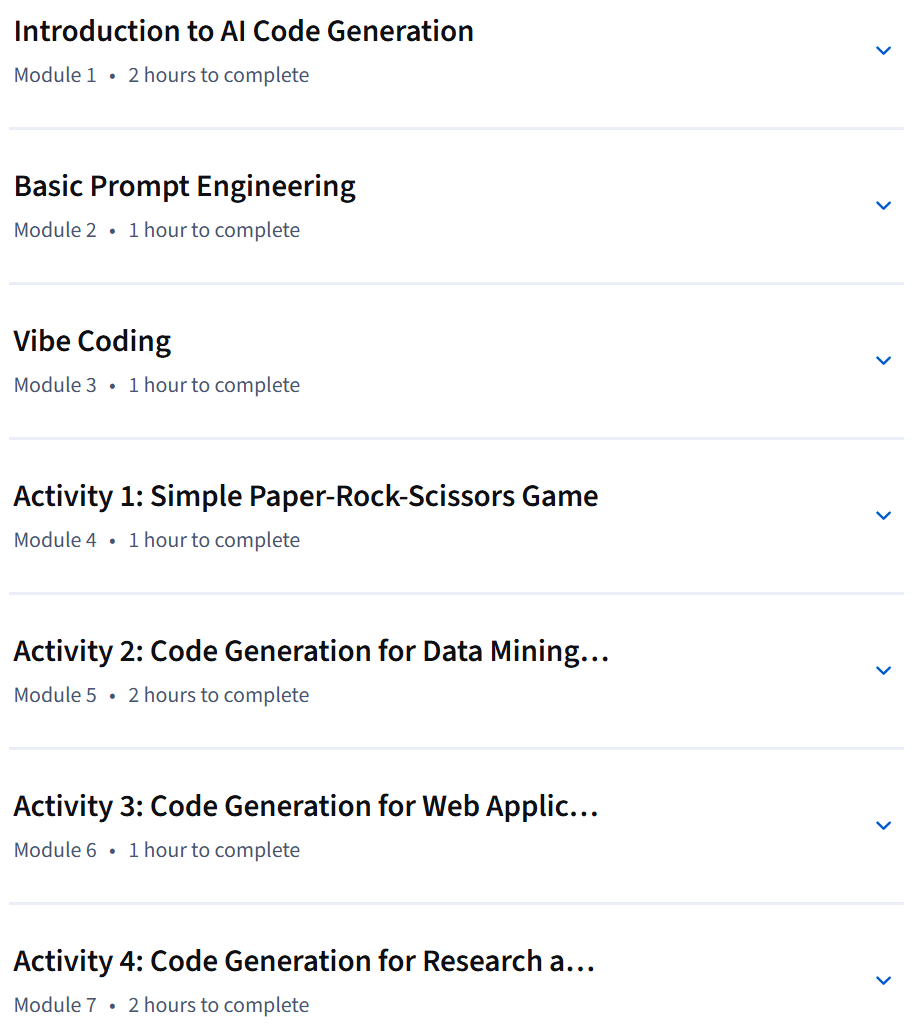
Task: Click the Module 6 1 hour to complete text
Action: pos(157,850)
